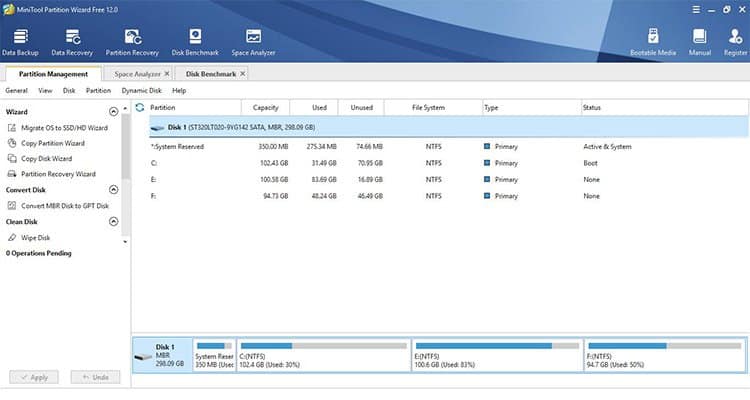750x400 pixels.
Task: Click Migrate OS to SSD/HD Wizard link
Action: tap(65, 128)
